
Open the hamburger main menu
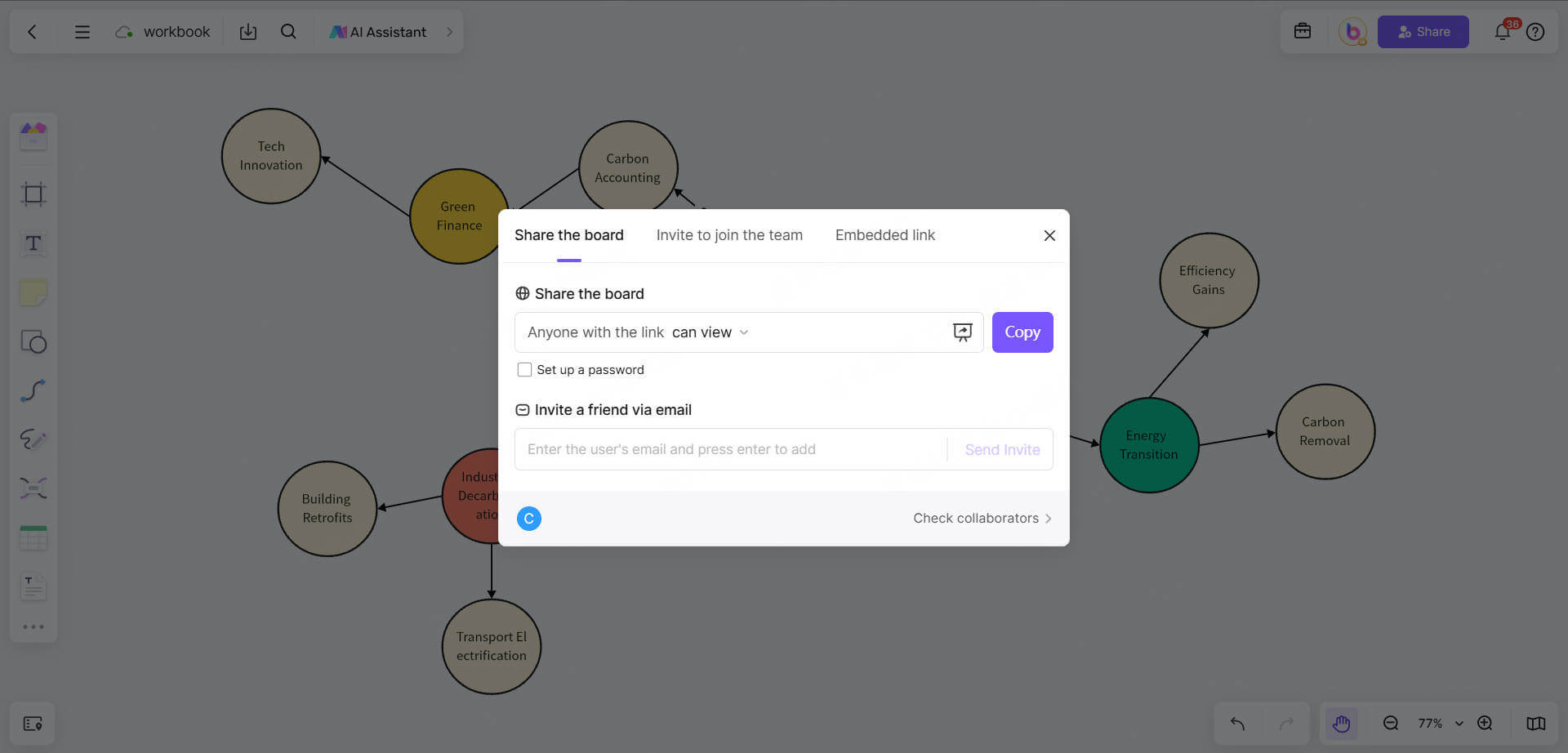tap(82, 32)
